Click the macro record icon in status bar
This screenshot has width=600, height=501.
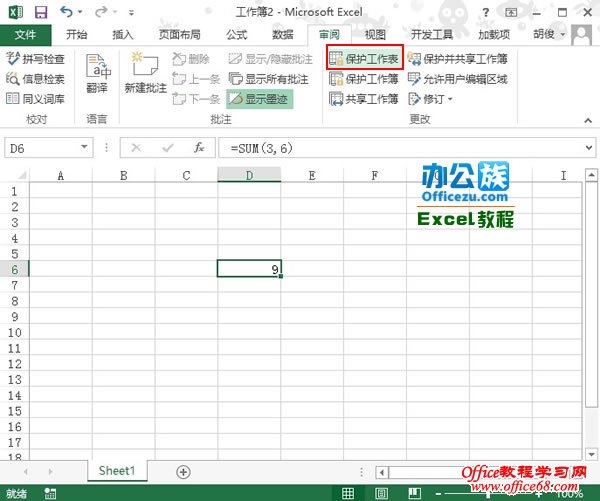point(50,493)
